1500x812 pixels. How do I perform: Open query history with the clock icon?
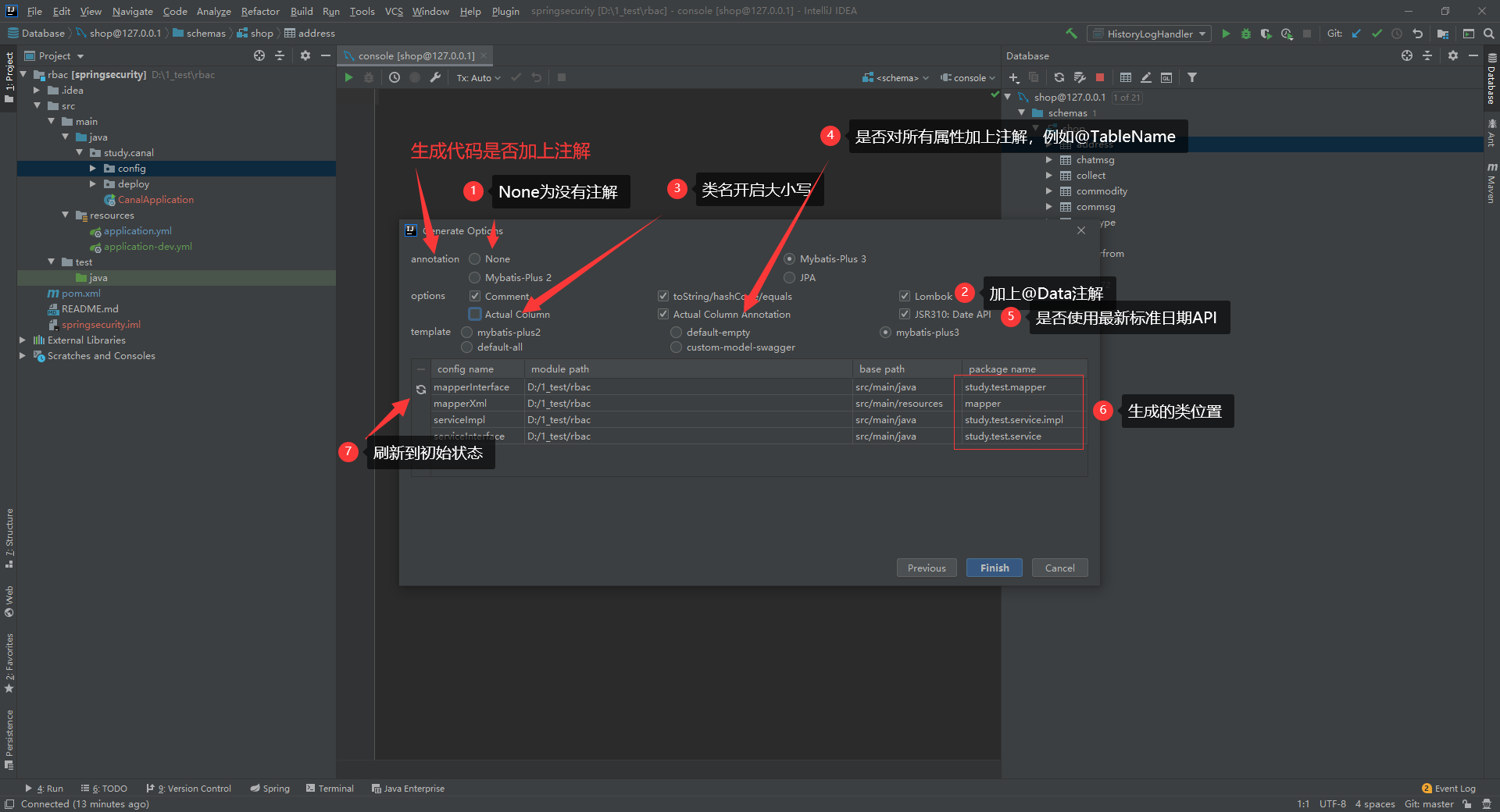tap(395, 77)
